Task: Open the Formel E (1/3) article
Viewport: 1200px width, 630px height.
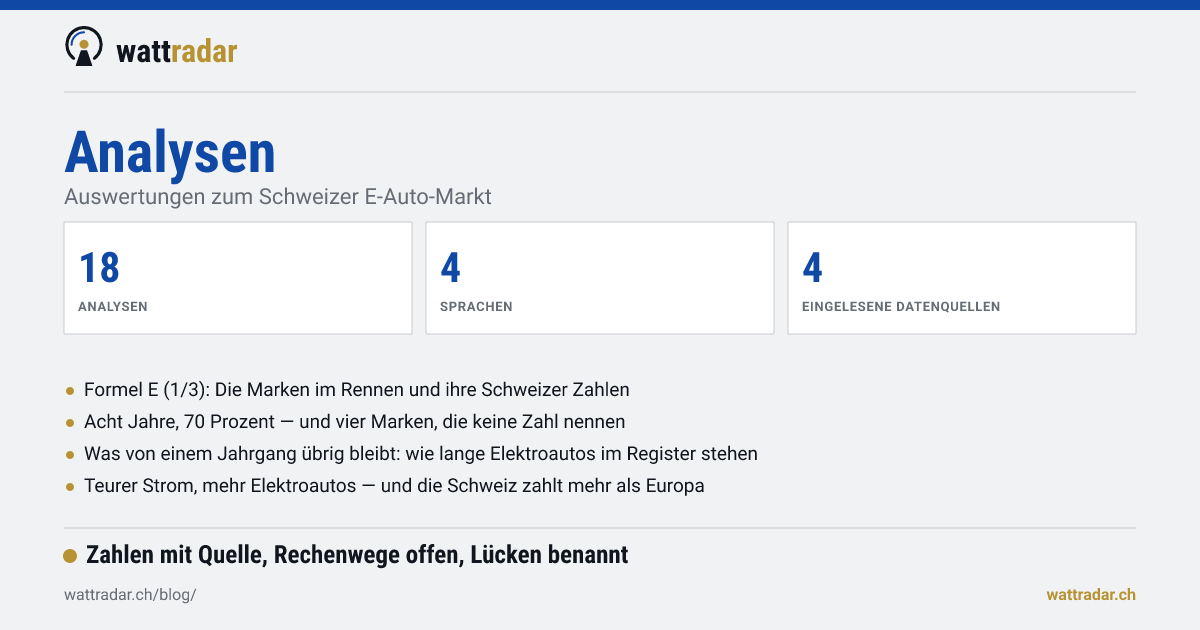Action: pos(357,390)
